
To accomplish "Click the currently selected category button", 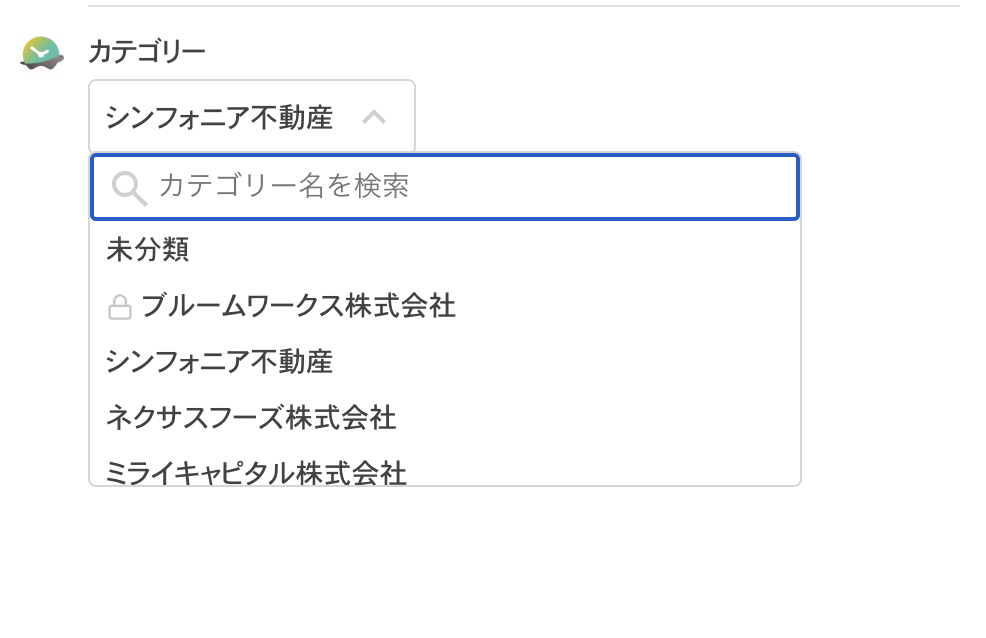I will (x=252, y=115).
